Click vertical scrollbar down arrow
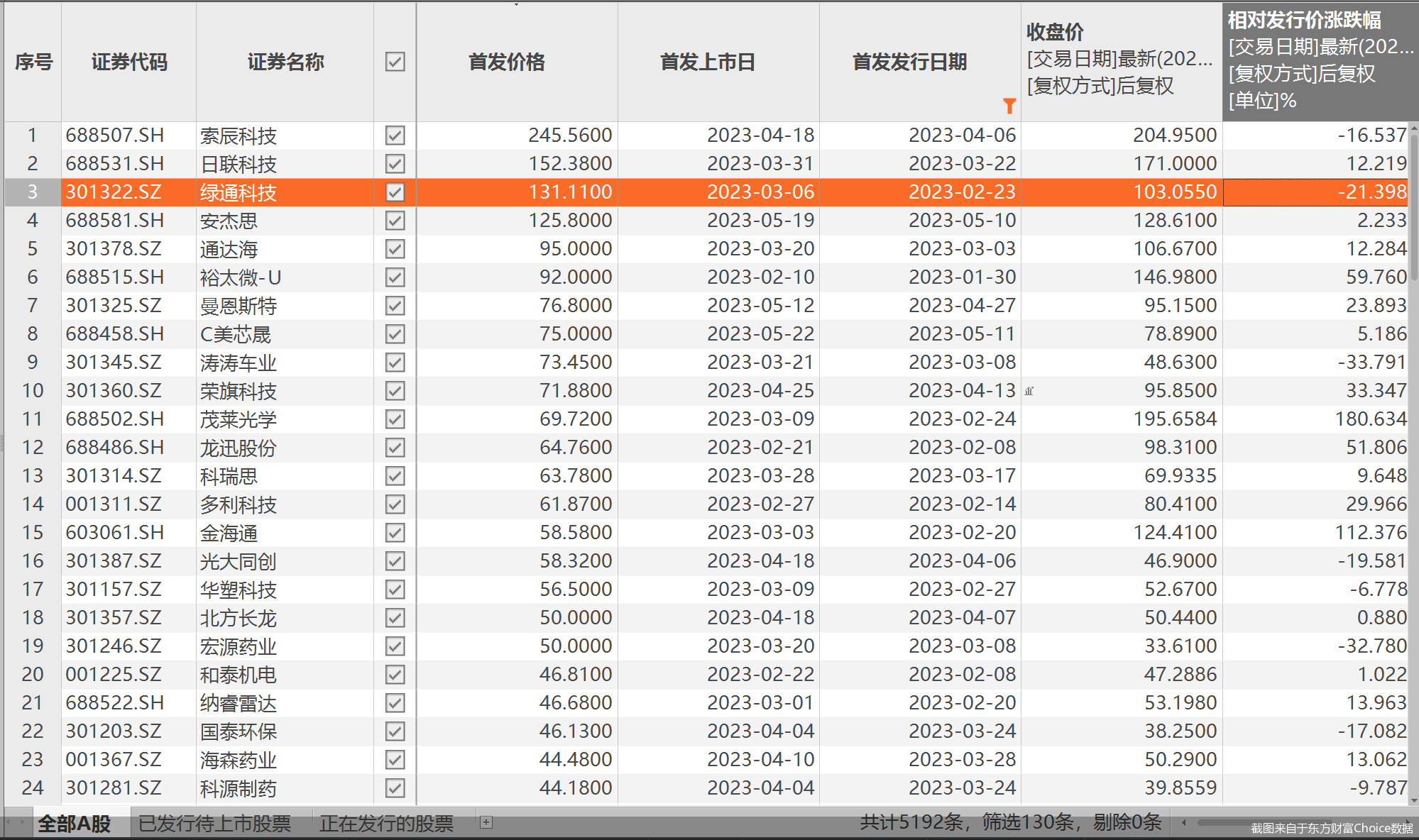This screenshot has height=840, width=1419. point(1413,800)
